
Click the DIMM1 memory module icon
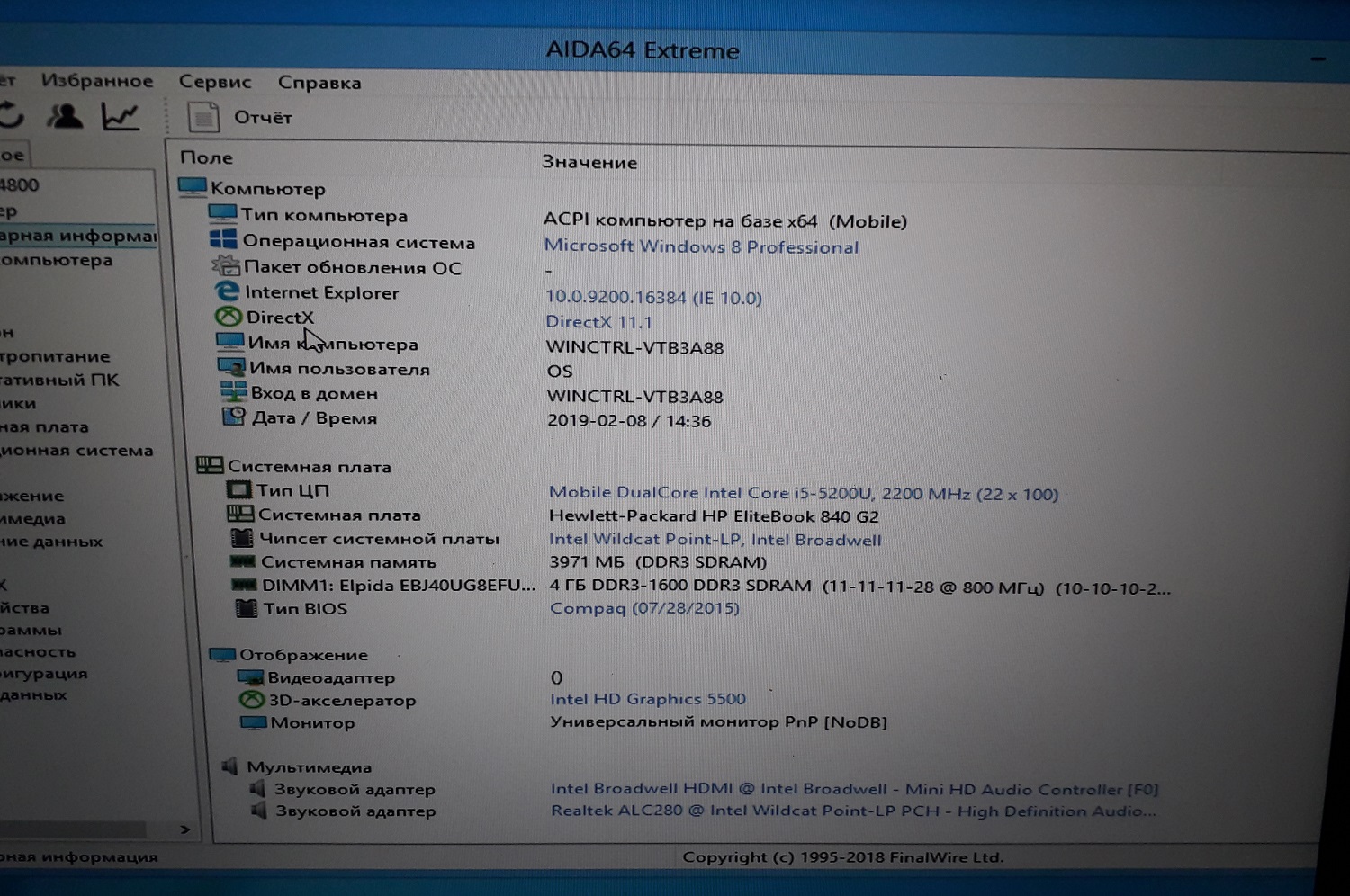point(245,585)
